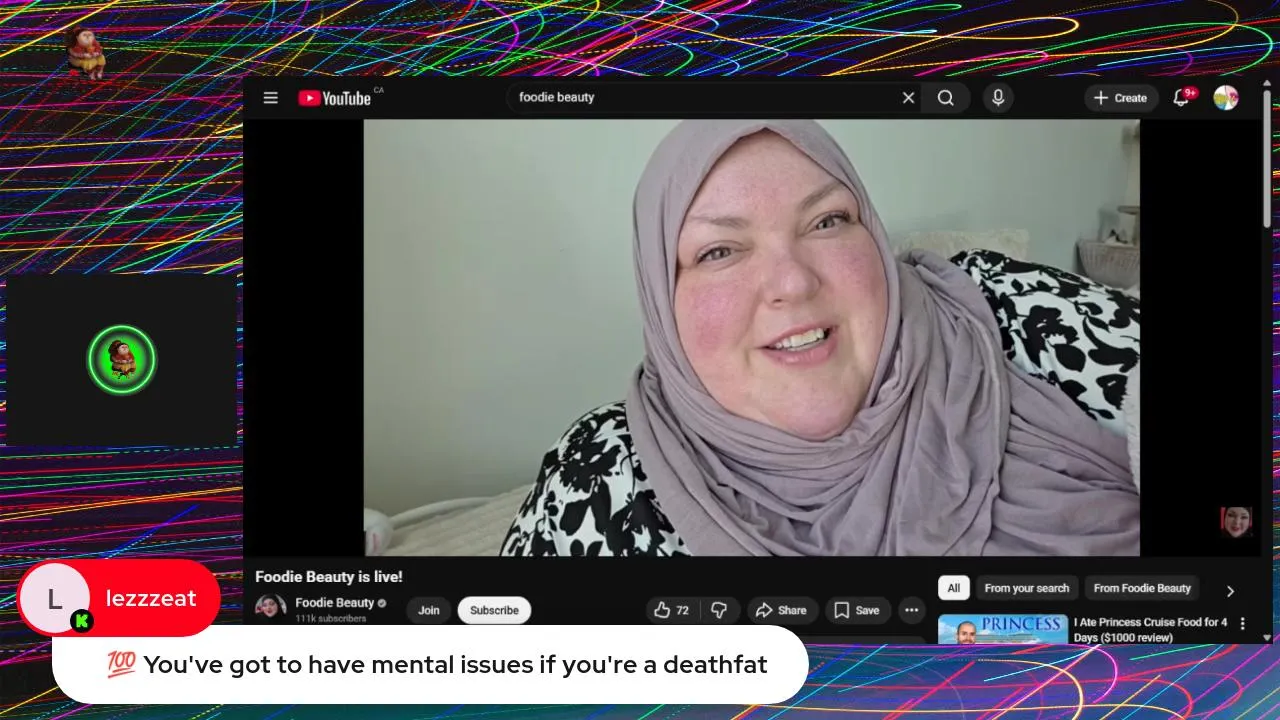Click the page vertical scrollbar

tap(1267, 158)
